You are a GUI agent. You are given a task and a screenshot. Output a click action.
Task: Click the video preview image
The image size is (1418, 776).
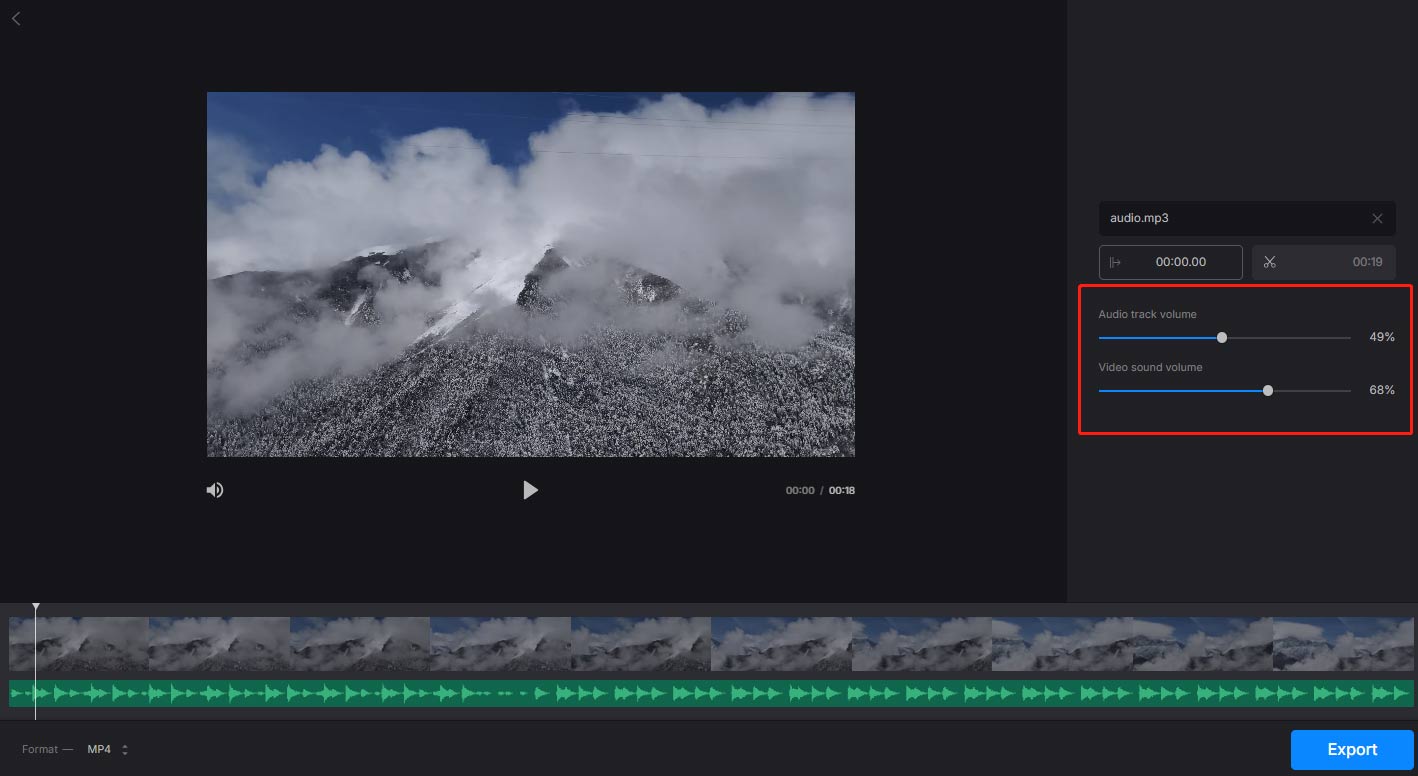click(x=531, y=275)
